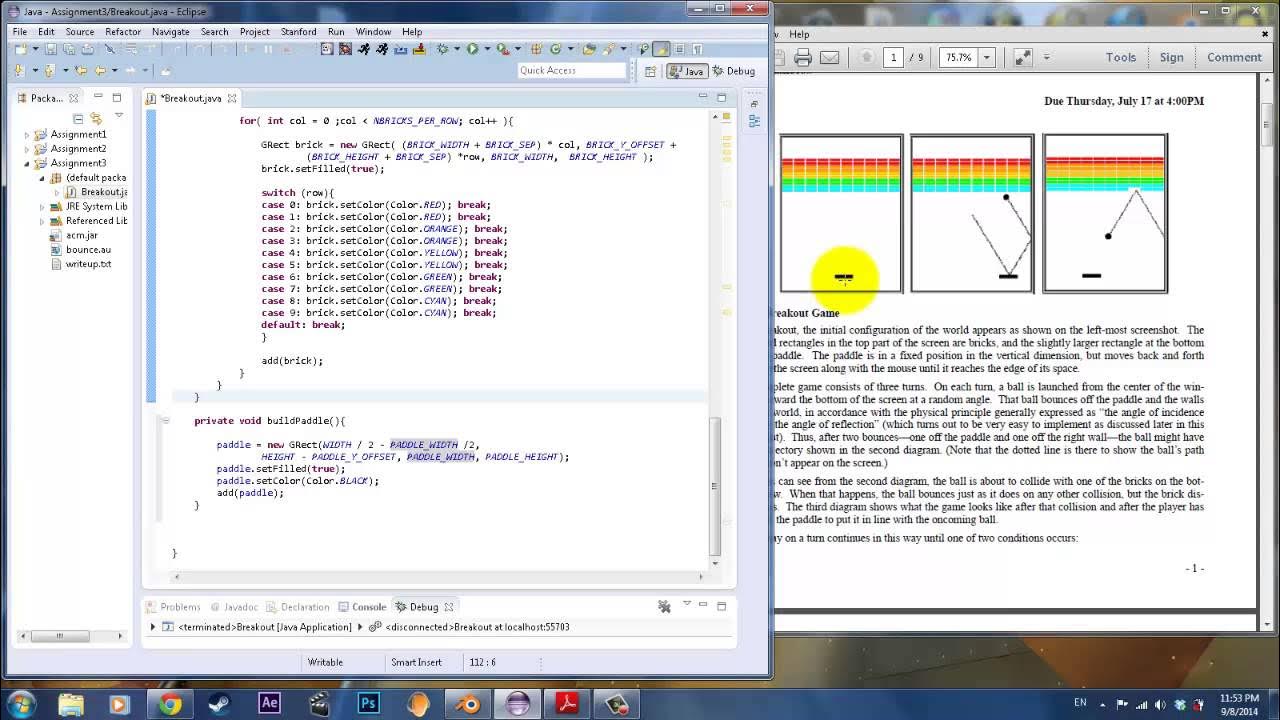Image resolution: width=1280 pixels, height=720 pixels.
Task: Open the New file dropdown arrow
Action: pyautogui.click(x=35, y=48)
